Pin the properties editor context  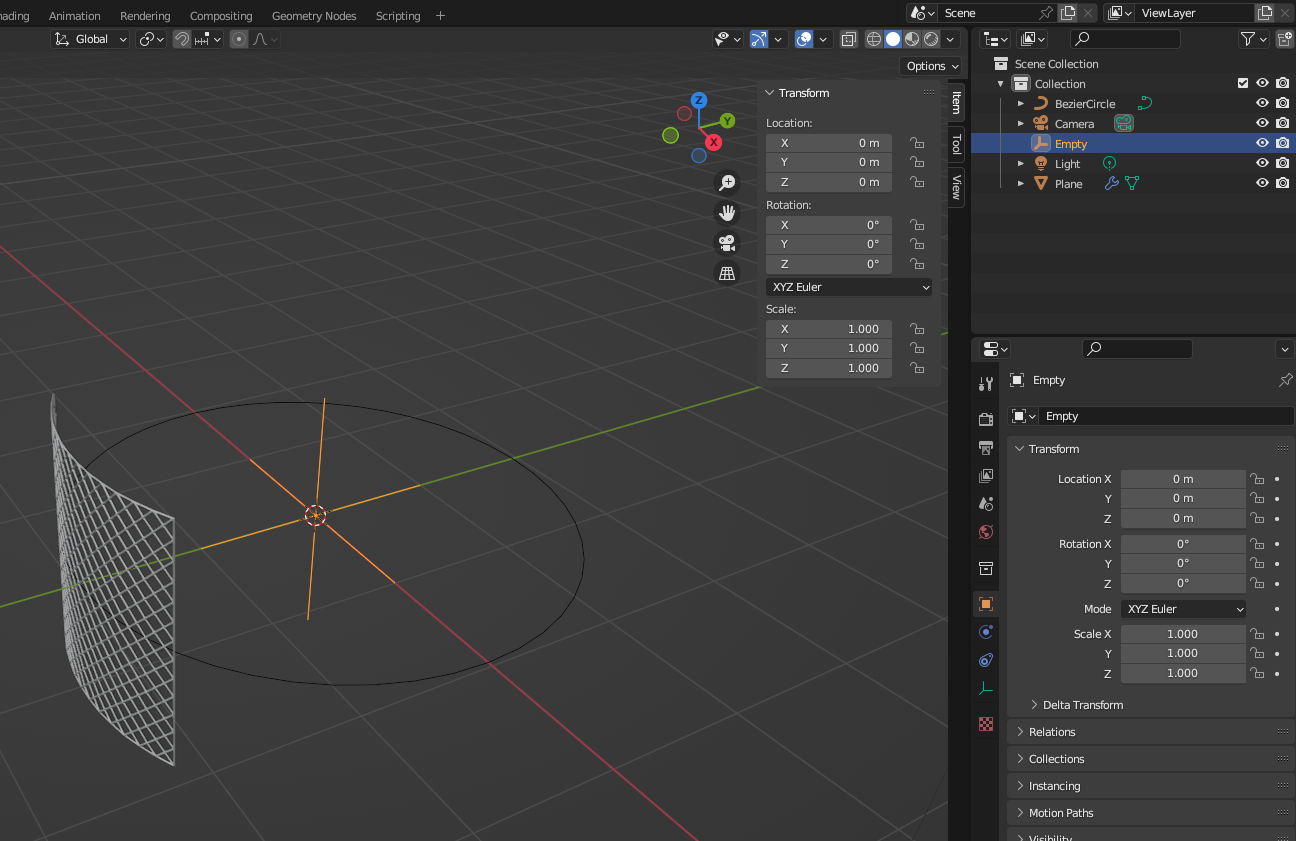coord(1286,380)
